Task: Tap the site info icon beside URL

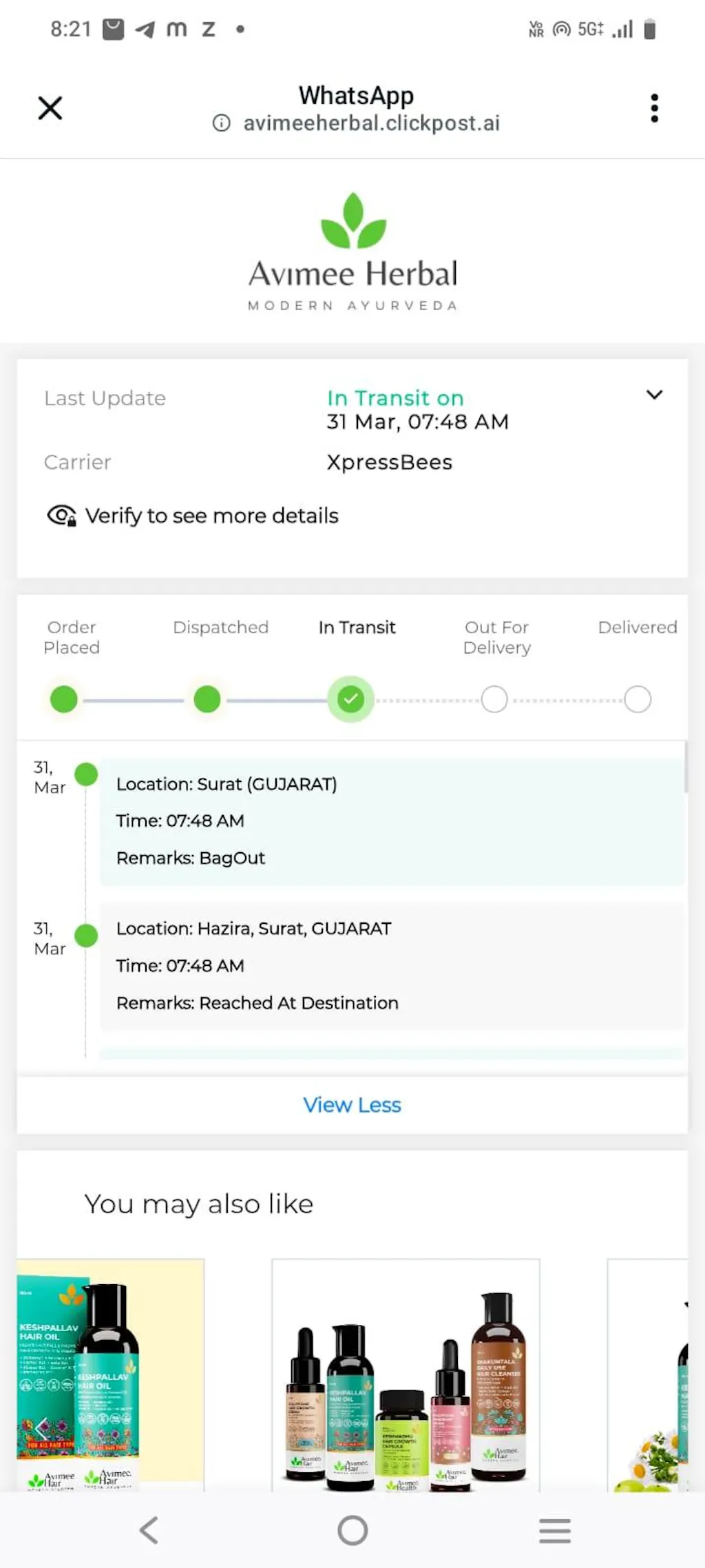Action: (x=221, y=123)
